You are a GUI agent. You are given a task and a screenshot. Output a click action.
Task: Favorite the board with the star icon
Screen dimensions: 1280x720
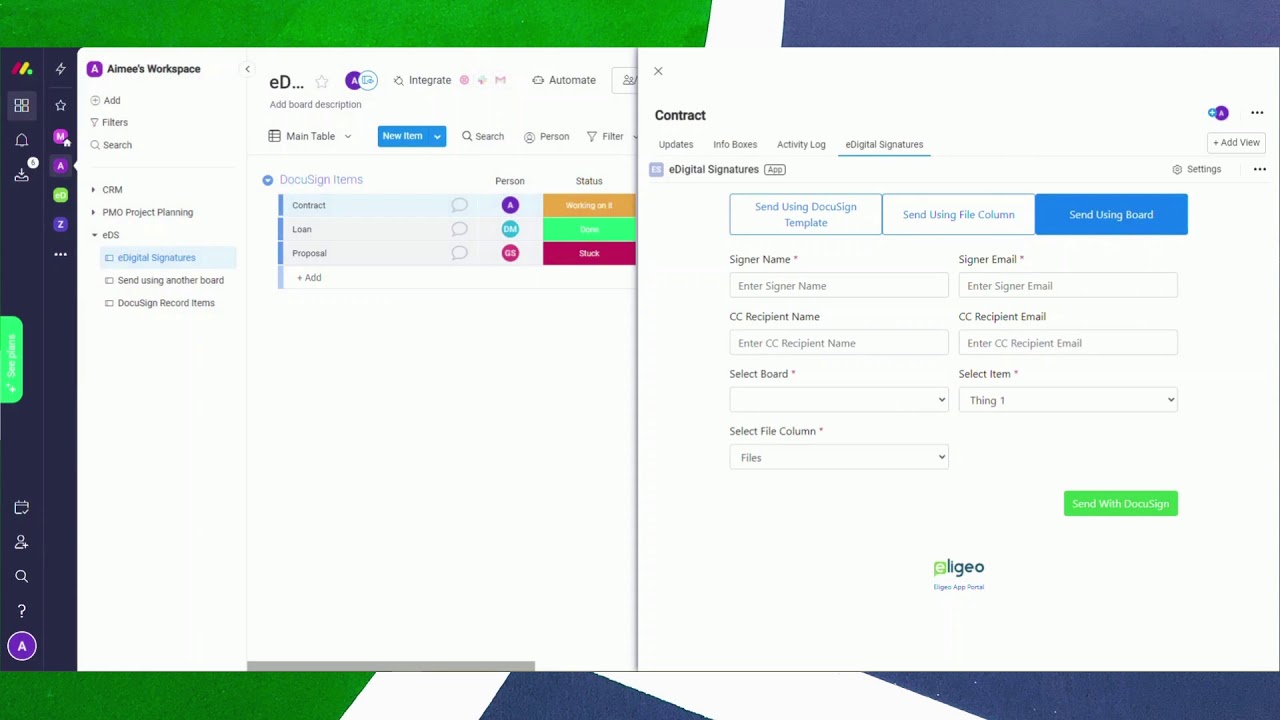tap(322, 81)
